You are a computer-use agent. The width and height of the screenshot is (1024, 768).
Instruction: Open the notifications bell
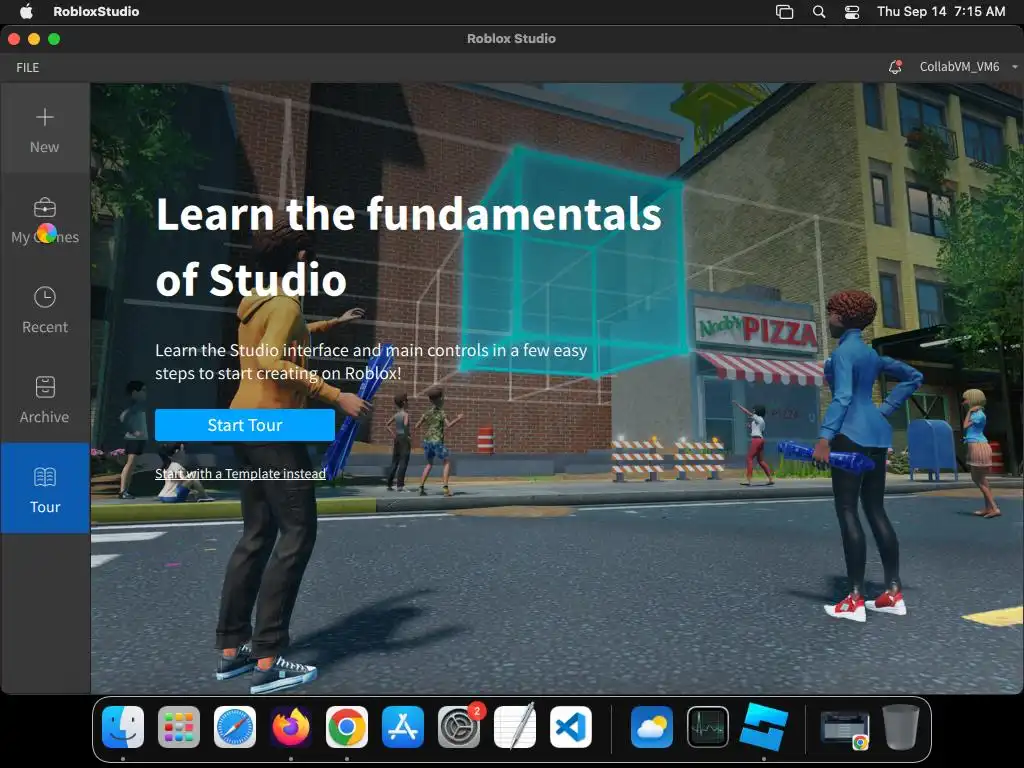tap(895, 67)
